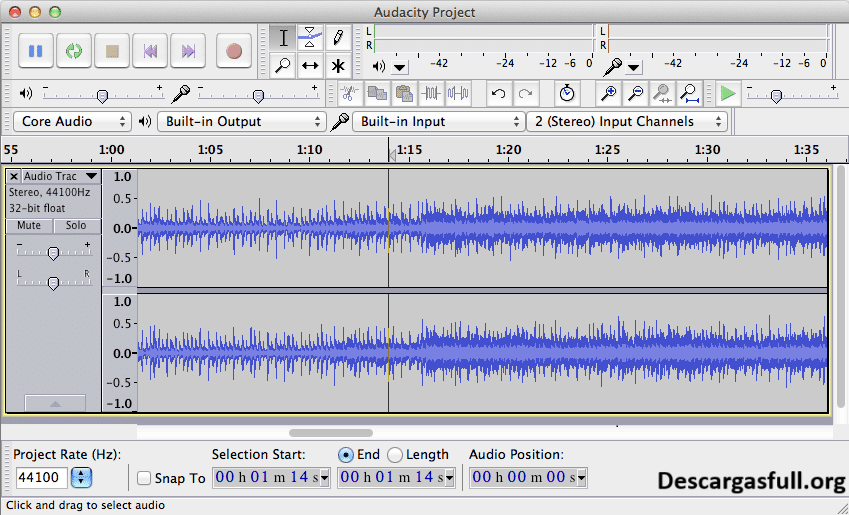Click the Zoom In magnifier icon
The width and height of the screenshot is (849, 515).
point(607,94)
